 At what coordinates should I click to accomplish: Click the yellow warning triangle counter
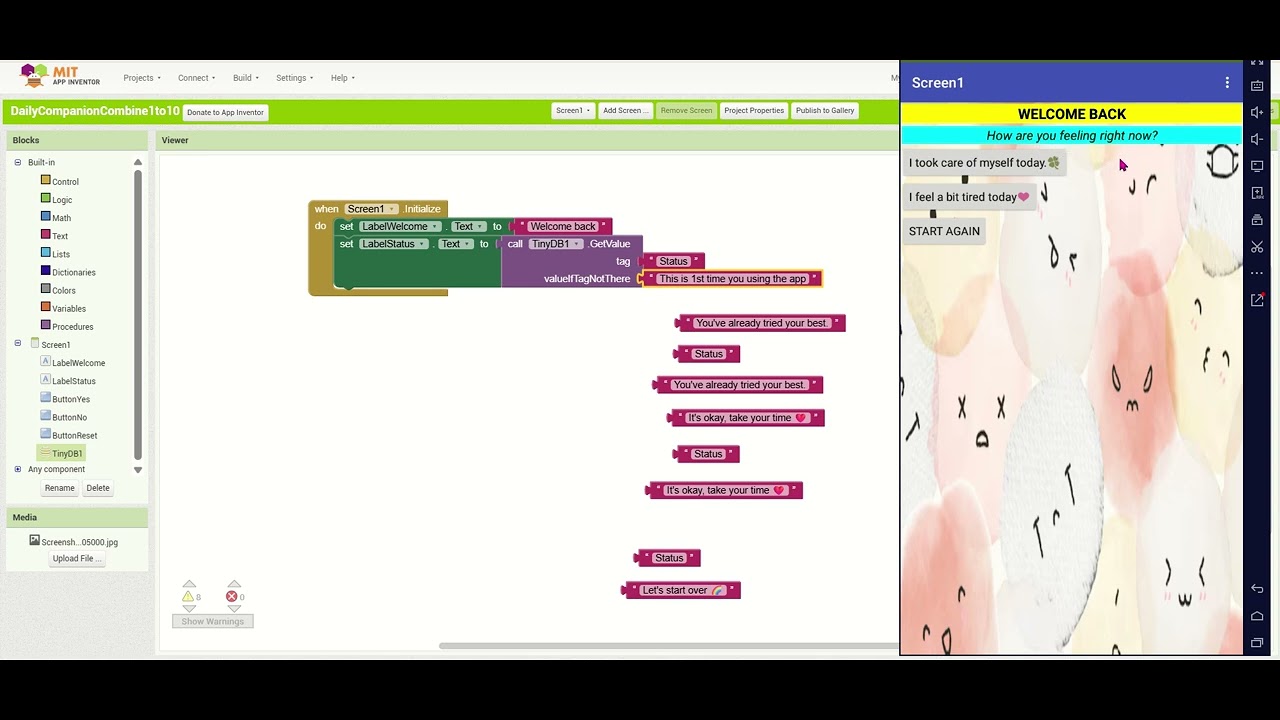(x=188, y=597)
